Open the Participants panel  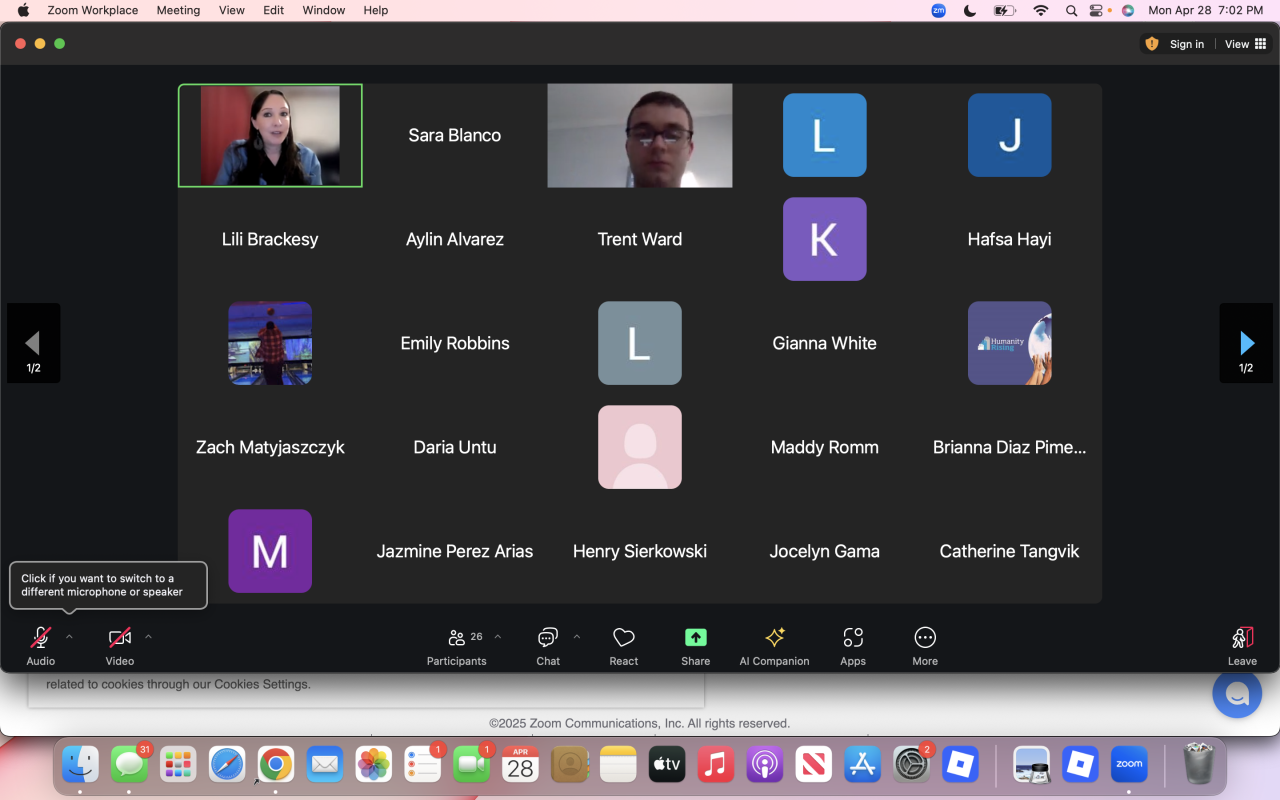point(457,645)
